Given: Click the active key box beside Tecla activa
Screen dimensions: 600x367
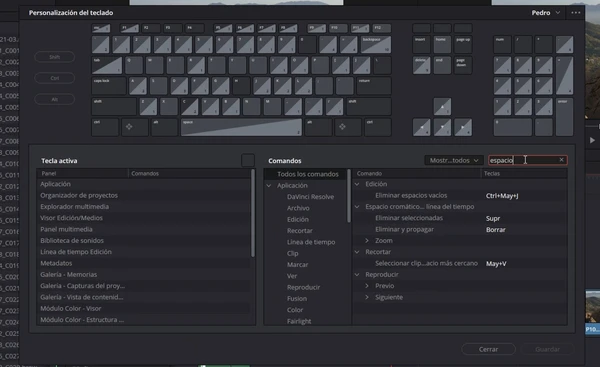Looking at the screenshot, I should click(248, 160).
